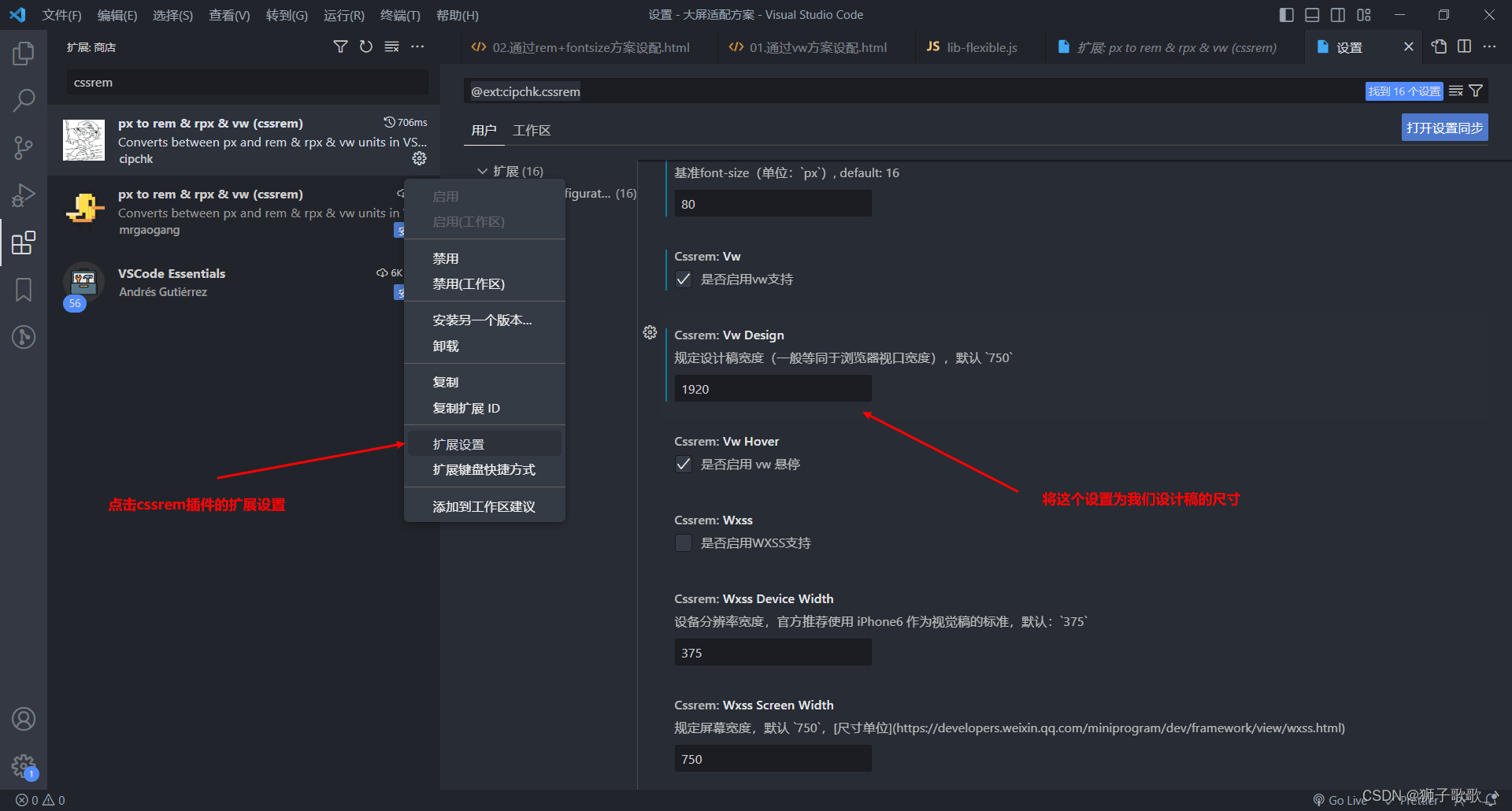Choose 扩展设置 in context menu

pyautogui.click(x=484, y=444)
